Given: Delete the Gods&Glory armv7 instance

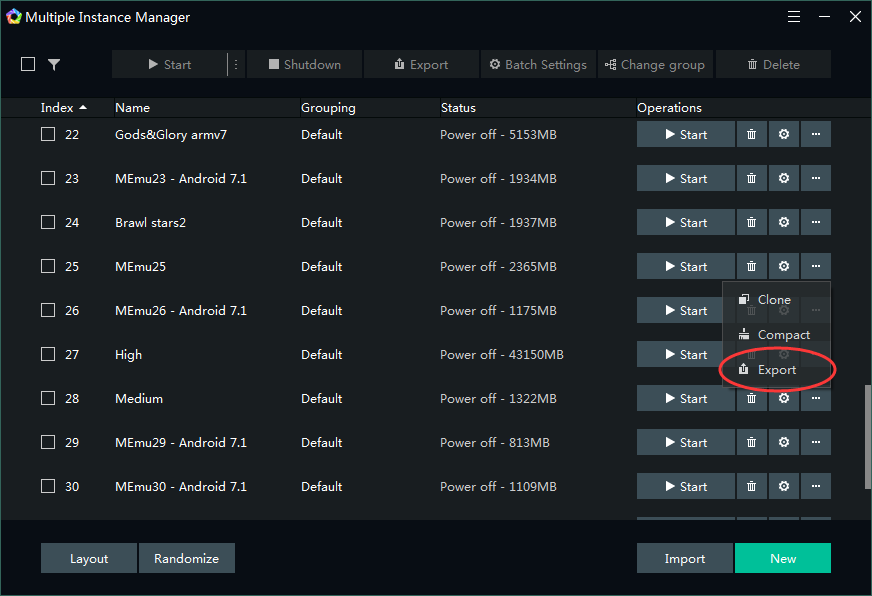Looking at the screenshot, I should click(x=751, y=135).
